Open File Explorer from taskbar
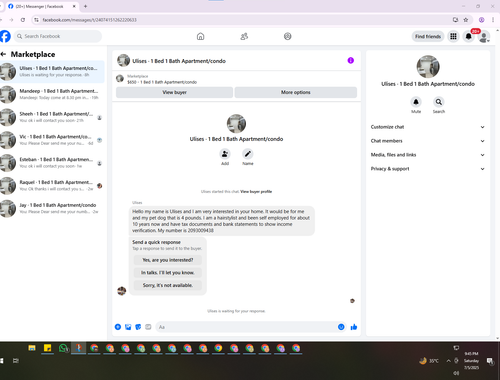500x380 pixels. [x=32, y=348]
